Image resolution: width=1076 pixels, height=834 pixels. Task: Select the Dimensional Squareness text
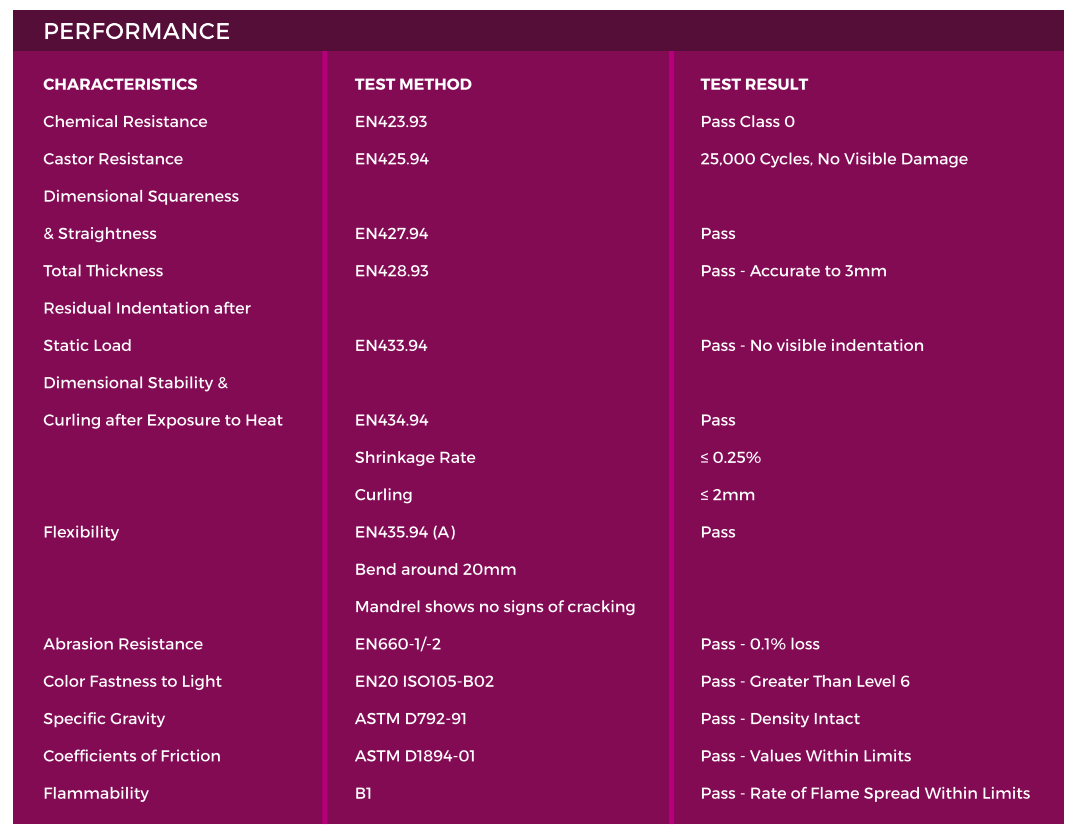tap(141, 196)
